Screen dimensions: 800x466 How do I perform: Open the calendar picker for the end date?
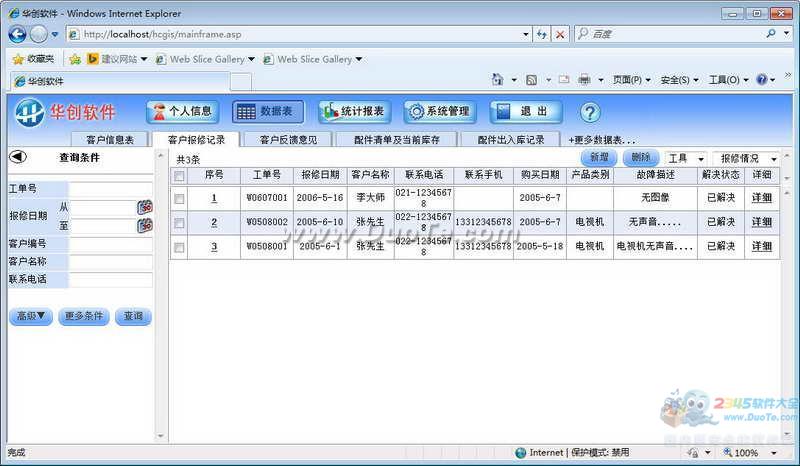(145, 226)
